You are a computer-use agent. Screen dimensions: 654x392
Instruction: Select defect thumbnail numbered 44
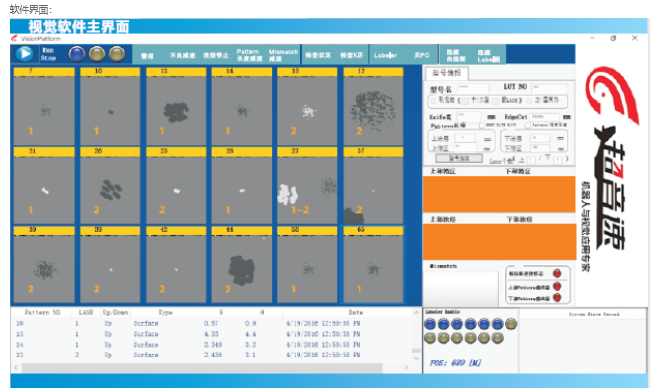click(x=241, y=264)
